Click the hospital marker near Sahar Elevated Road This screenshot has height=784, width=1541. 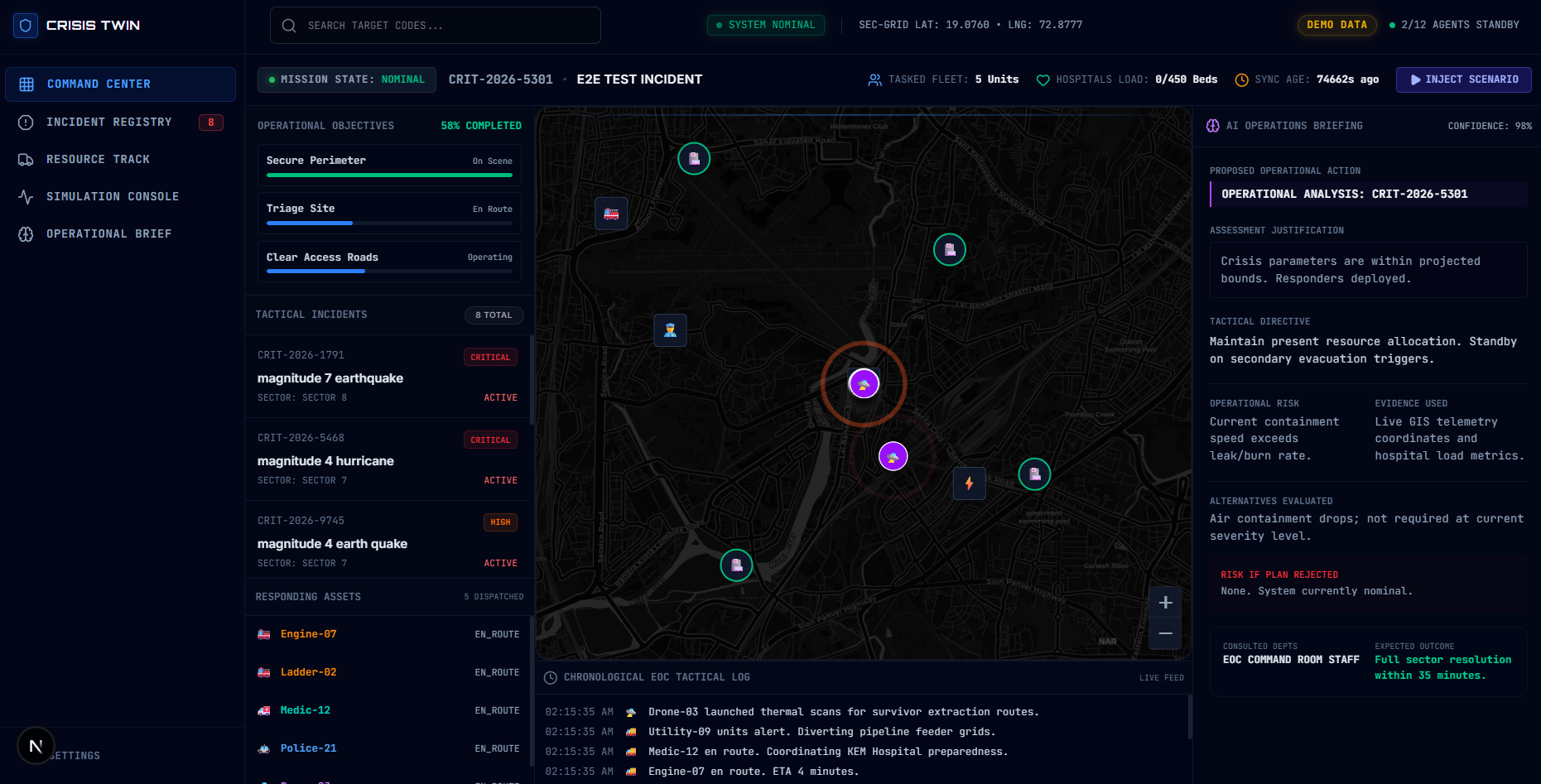(x=694, y=159)
